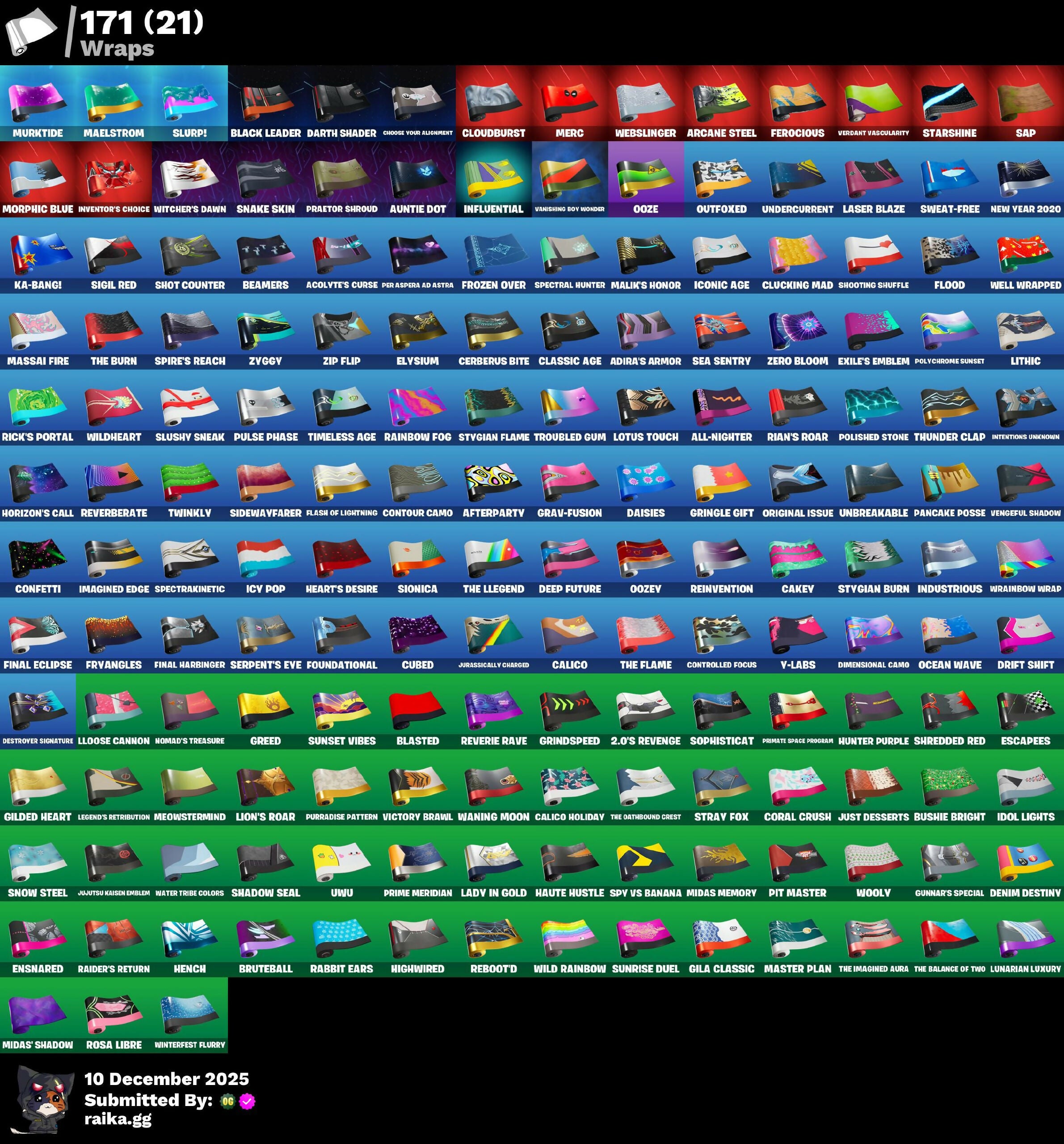Click the 10 December 2025 date text
This screenshot has height=1144, width=1064.
coord(166,1079)
